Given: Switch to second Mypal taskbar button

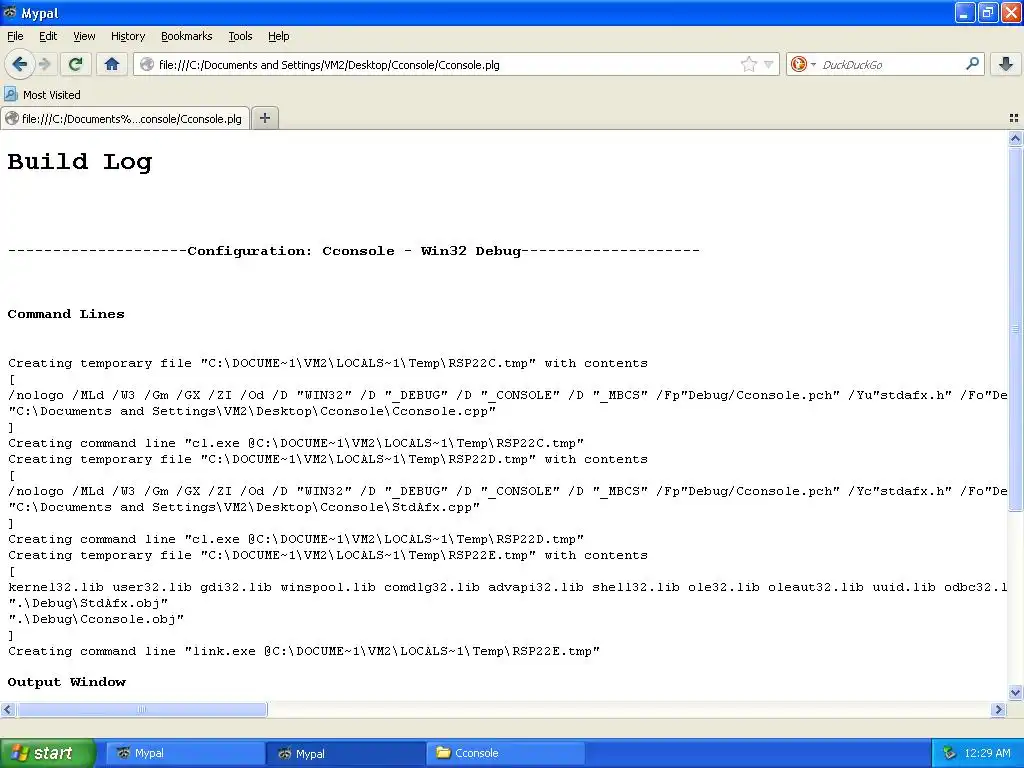Looking at the screenshot, I should [x=346, y=753].
